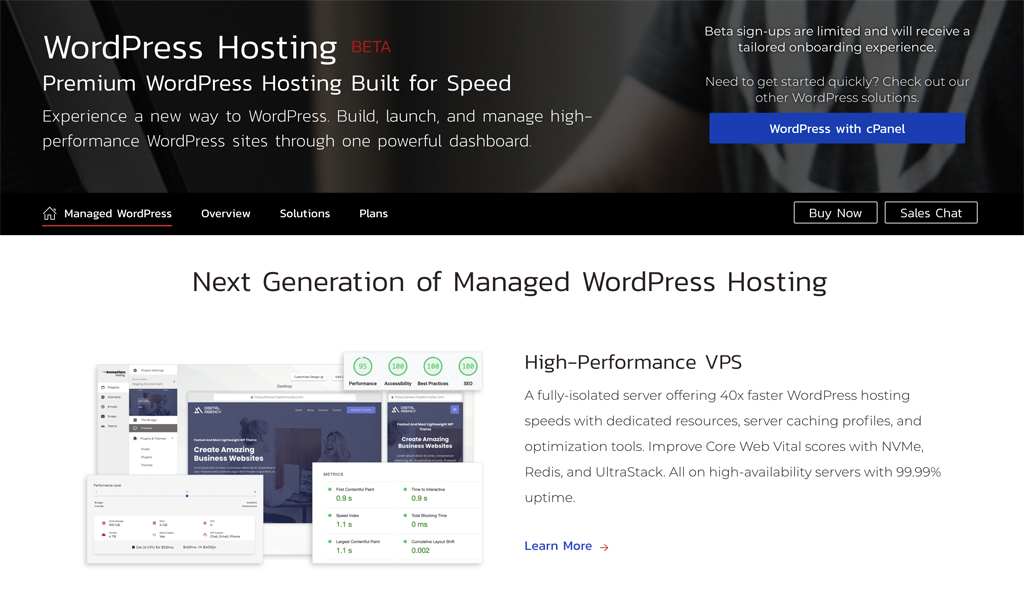Image resolution: width=1024 pixels, height=601 pixels.
Task: Tick the Get 2x CPU for $10/mo checkbox
Action: pos(133,547)
